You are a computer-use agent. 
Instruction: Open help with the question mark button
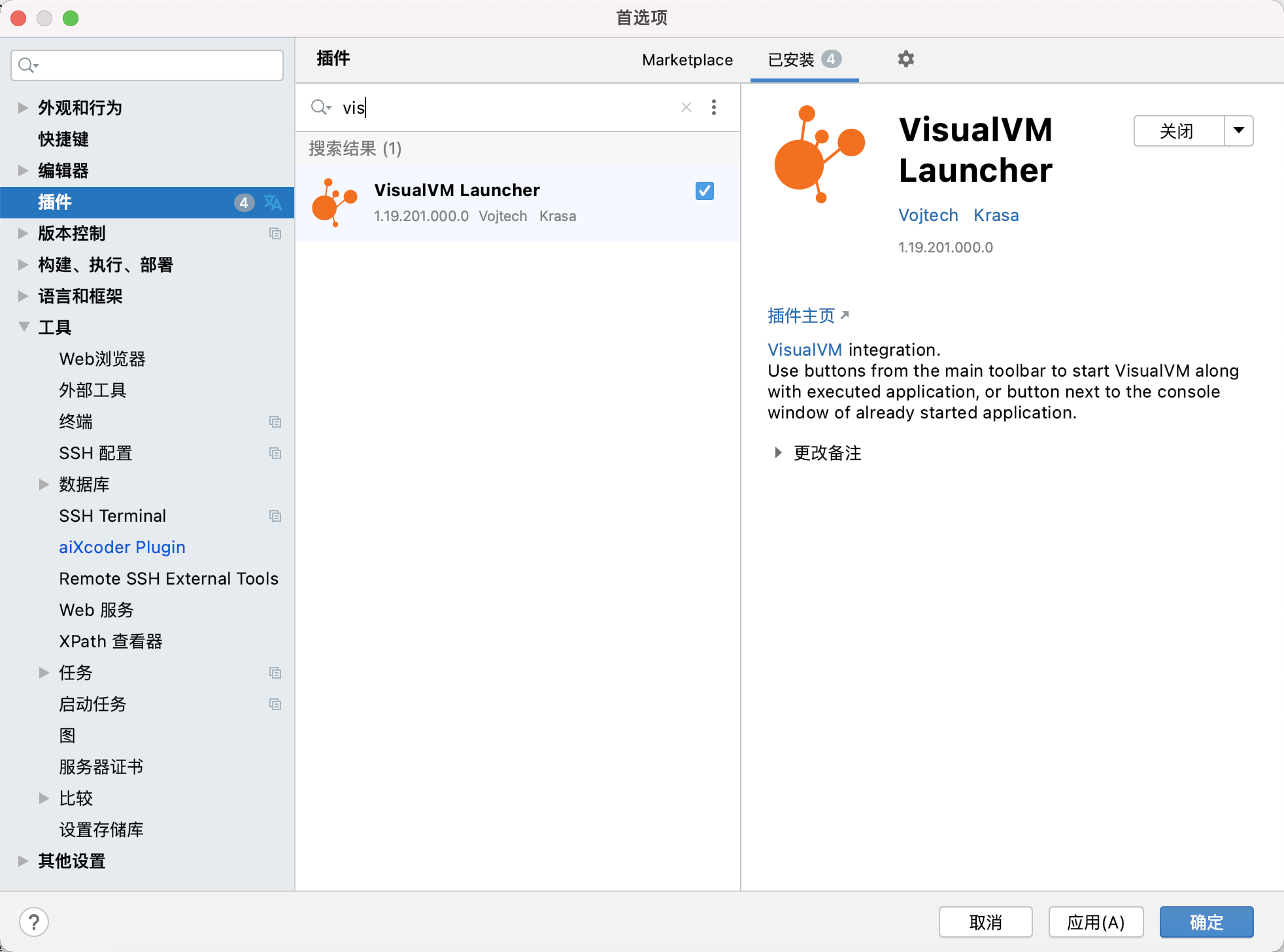(34, 922)
